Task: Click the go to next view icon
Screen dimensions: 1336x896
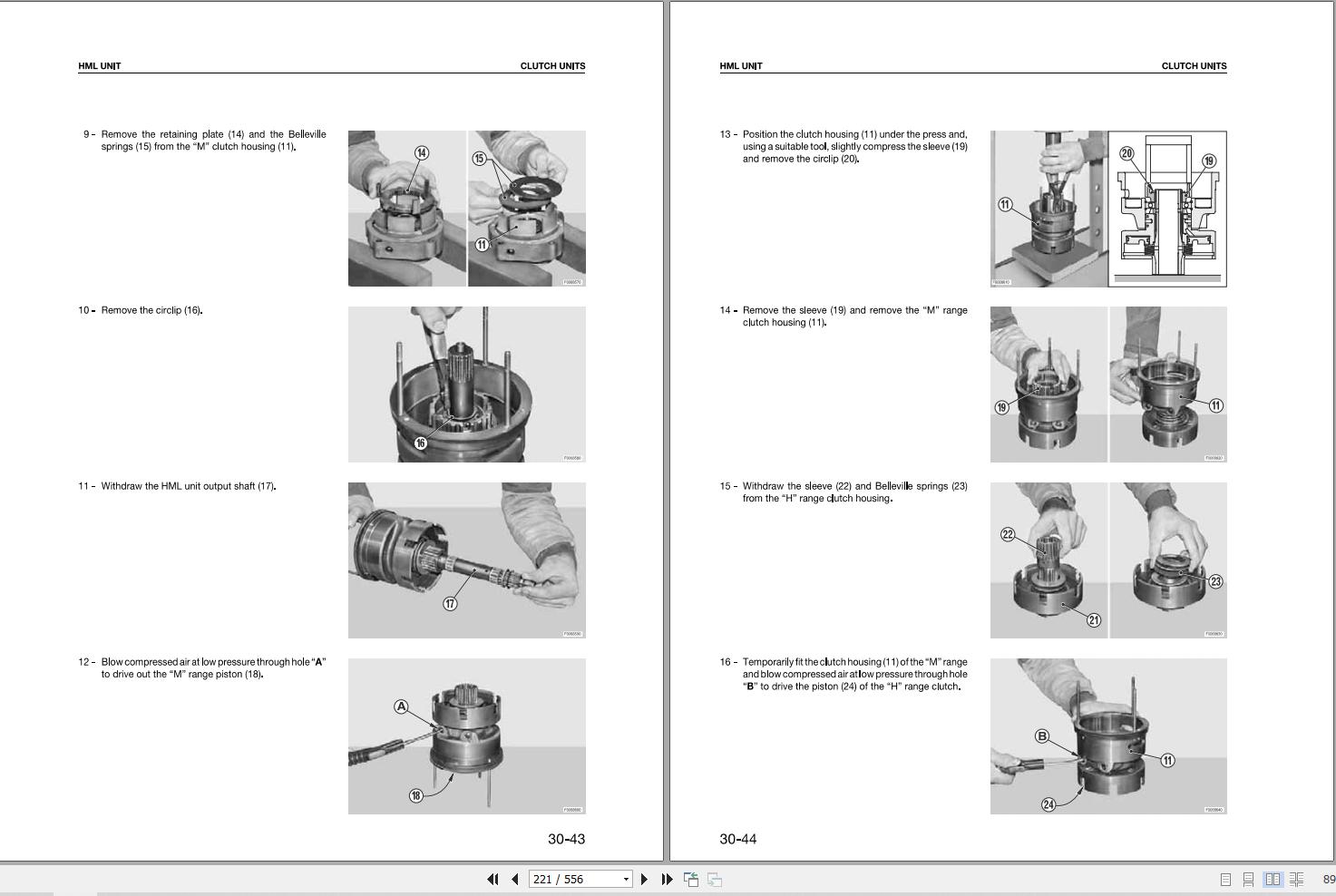Action: click(715, 879)
